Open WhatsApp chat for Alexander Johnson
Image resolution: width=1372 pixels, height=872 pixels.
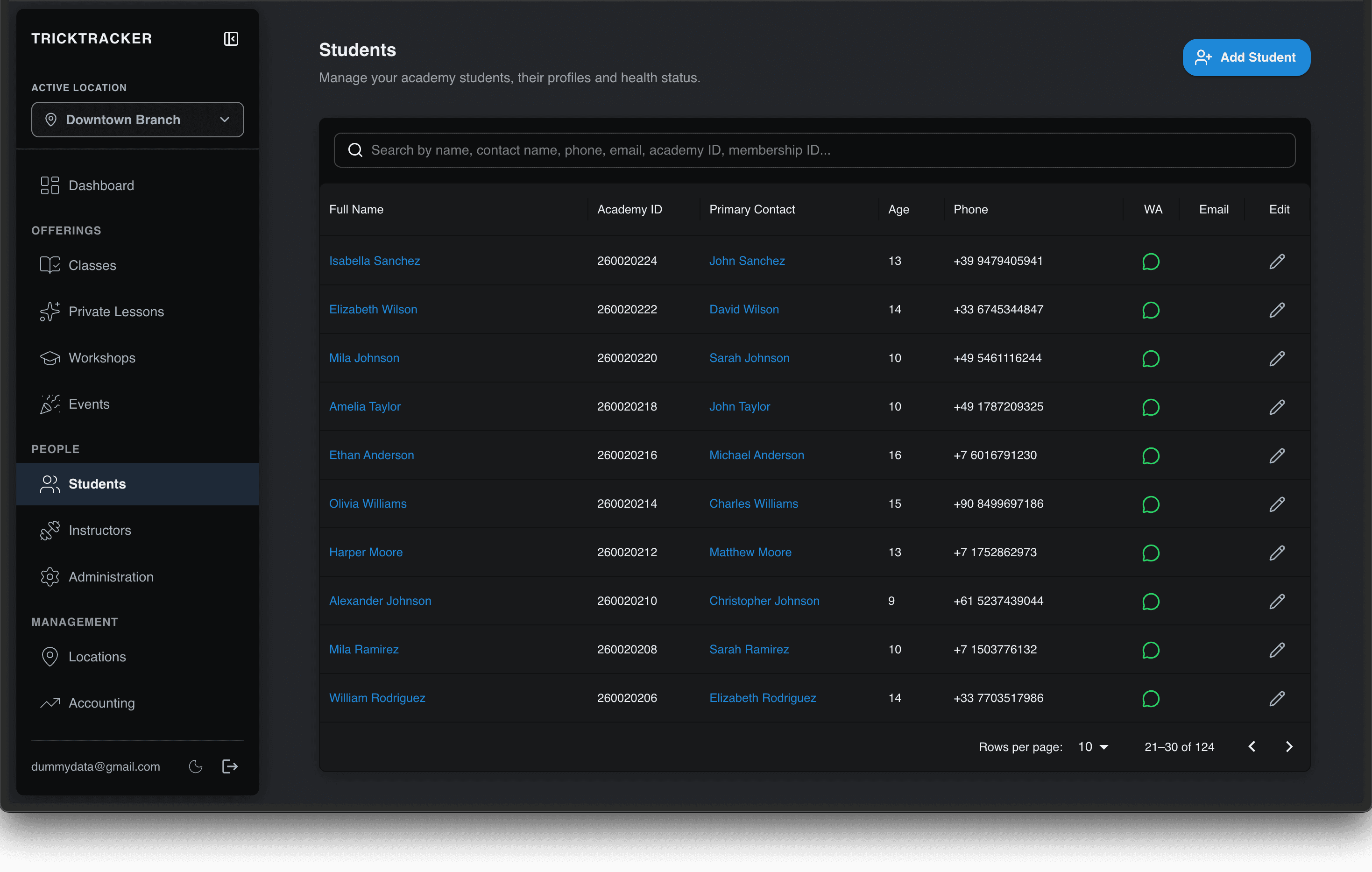point(1151,601)
